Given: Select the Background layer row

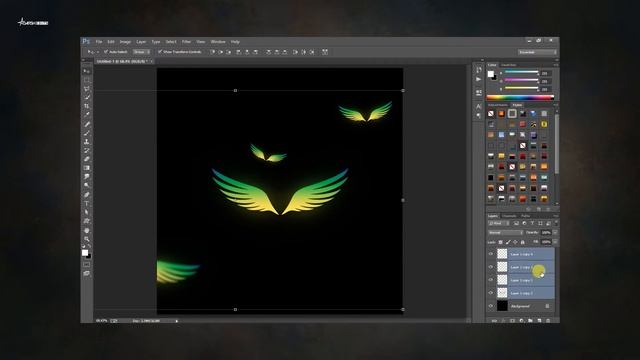Looking at the screenshot, I should point(521,306).
